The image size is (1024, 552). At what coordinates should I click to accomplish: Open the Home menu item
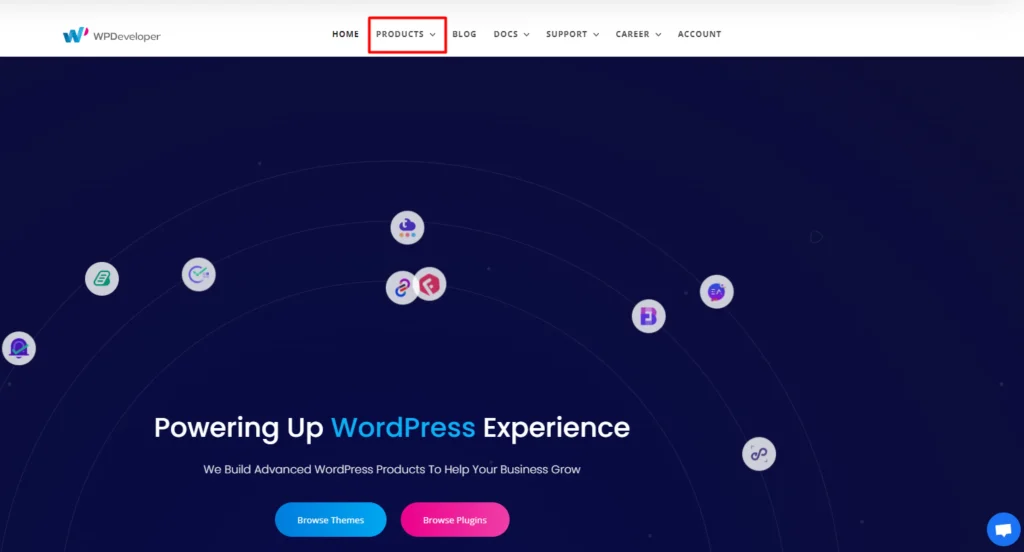click(345, 34)
